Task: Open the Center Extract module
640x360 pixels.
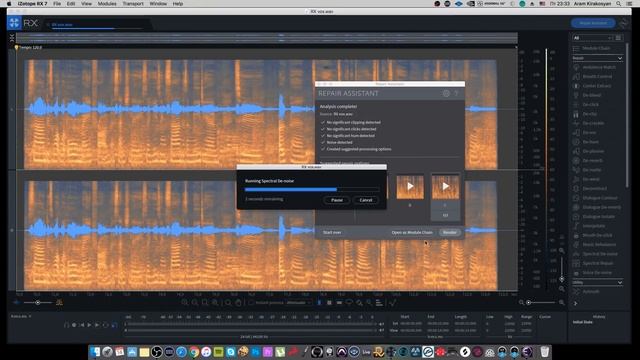Action: point(596,86)
